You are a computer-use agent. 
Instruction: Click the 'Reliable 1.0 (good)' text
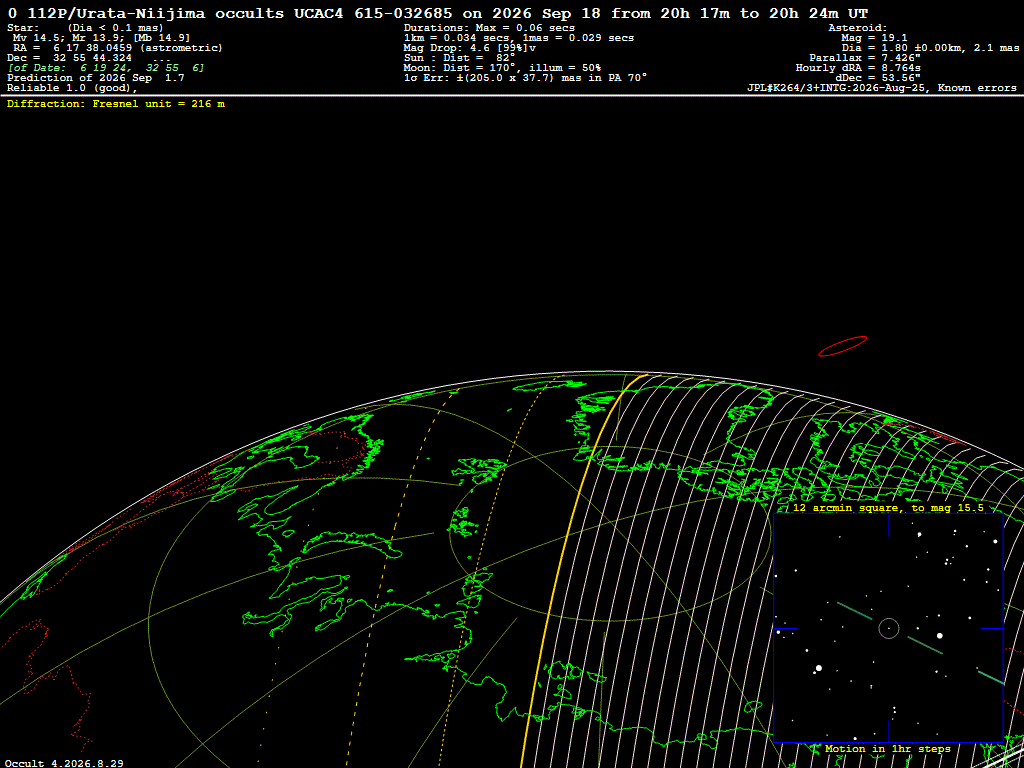pos(72,88)
